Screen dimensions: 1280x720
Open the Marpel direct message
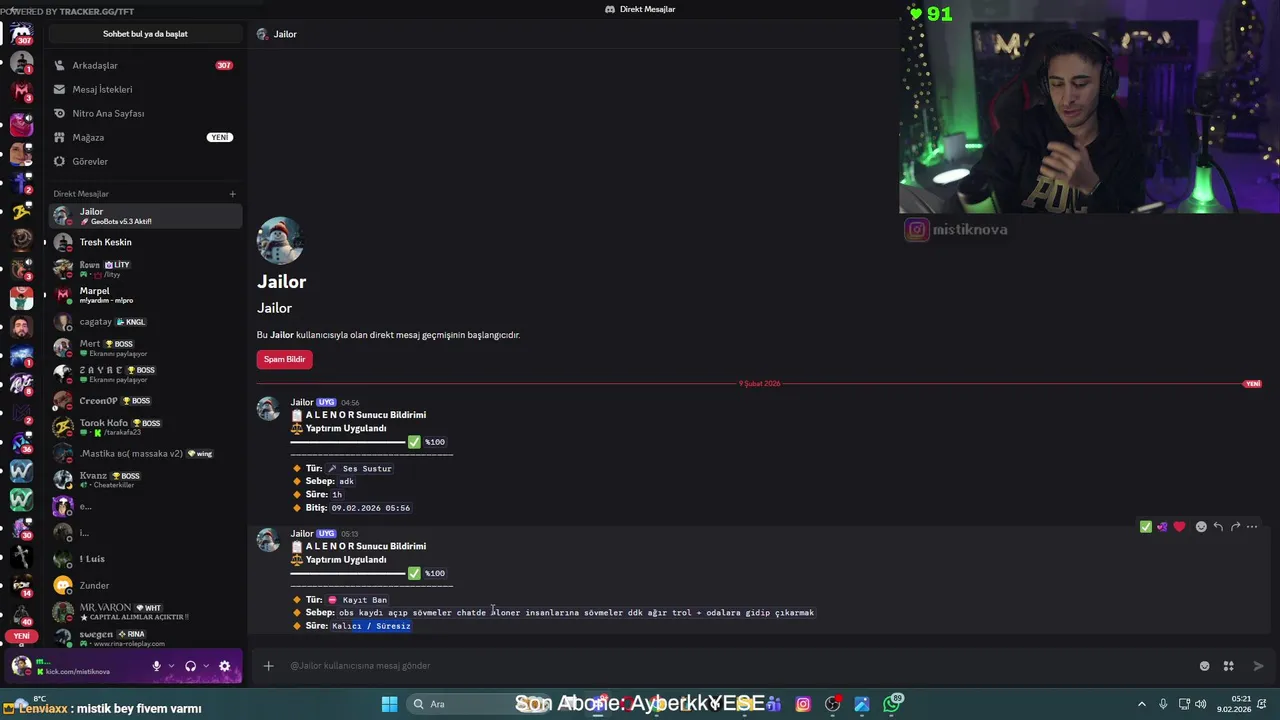[145, 295]
